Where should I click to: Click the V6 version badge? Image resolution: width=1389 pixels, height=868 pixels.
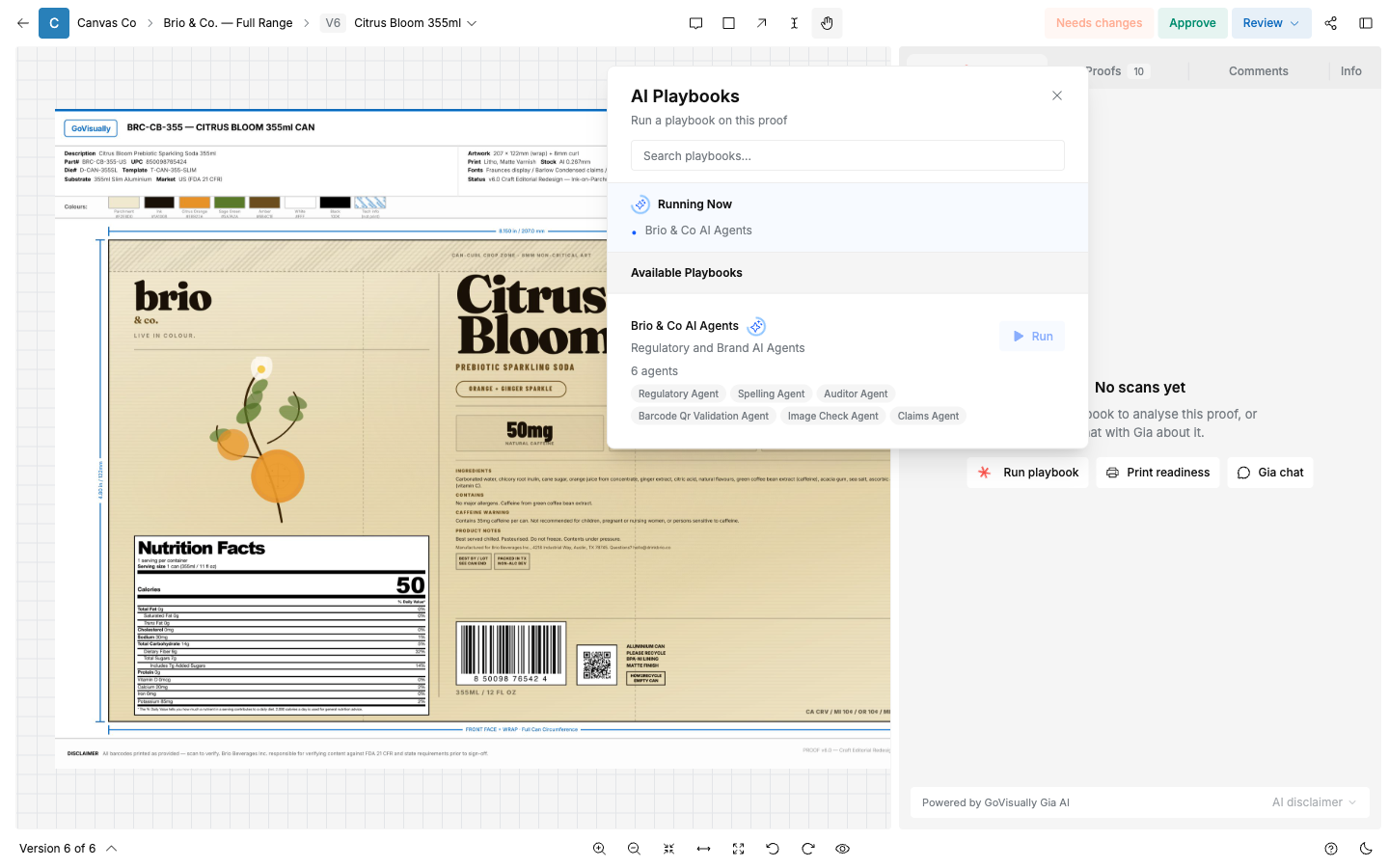pyautogui.click(x=333, y=23)
